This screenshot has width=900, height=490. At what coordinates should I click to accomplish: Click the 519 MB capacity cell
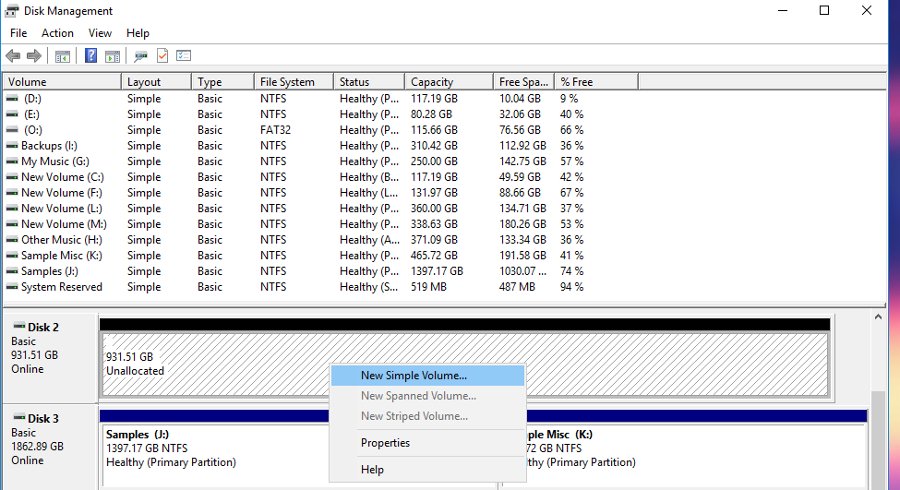428,287
